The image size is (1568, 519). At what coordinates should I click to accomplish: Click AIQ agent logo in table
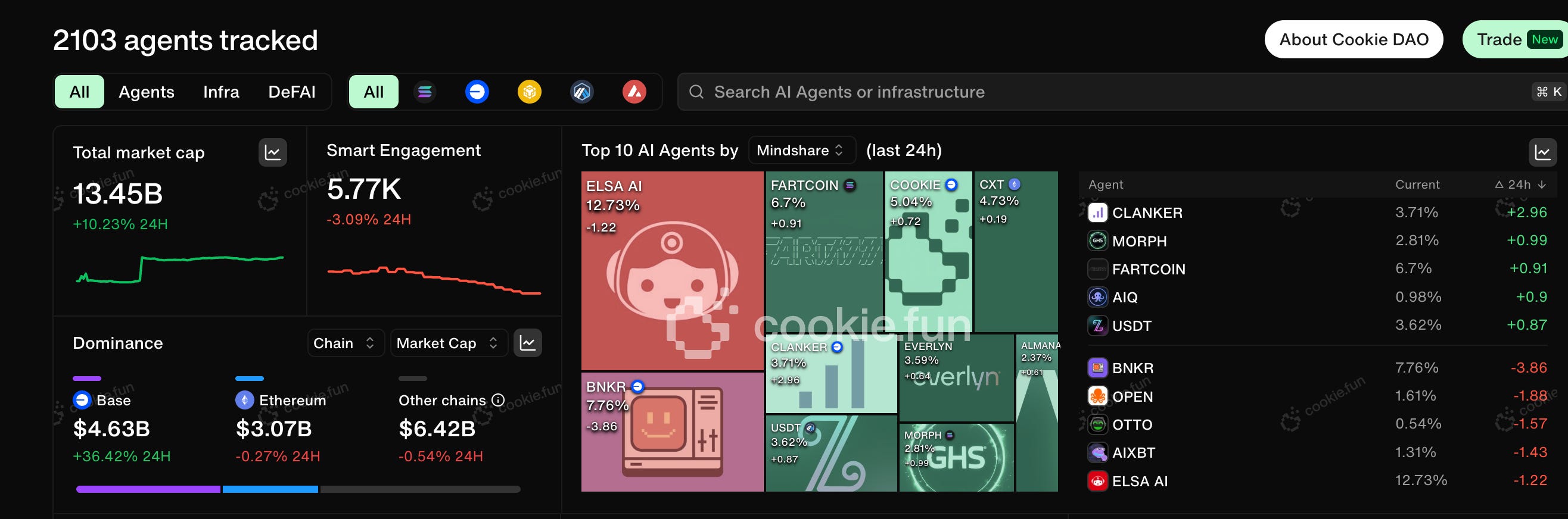pyautogui.click(x=1097, y=297)
